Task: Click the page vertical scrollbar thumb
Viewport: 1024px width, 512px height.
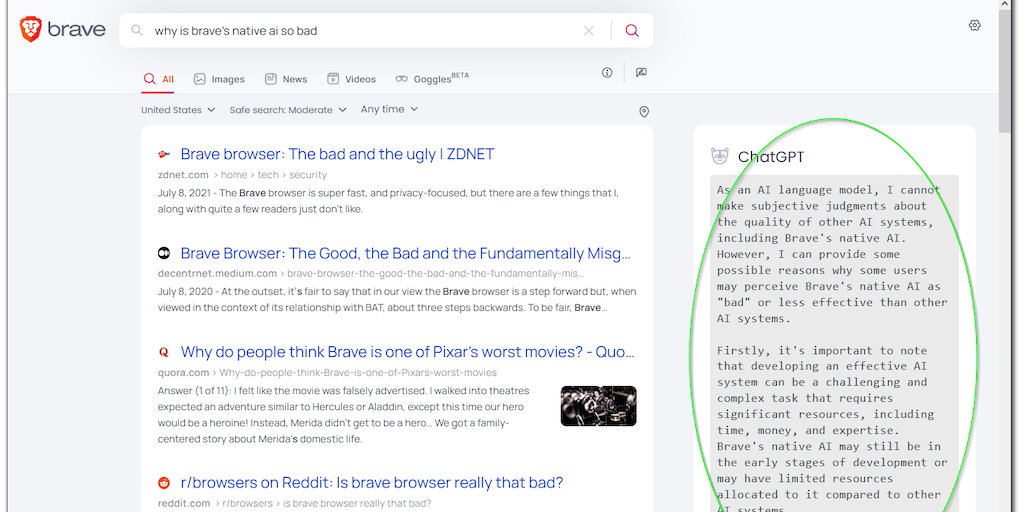Action: [1004, 71]
